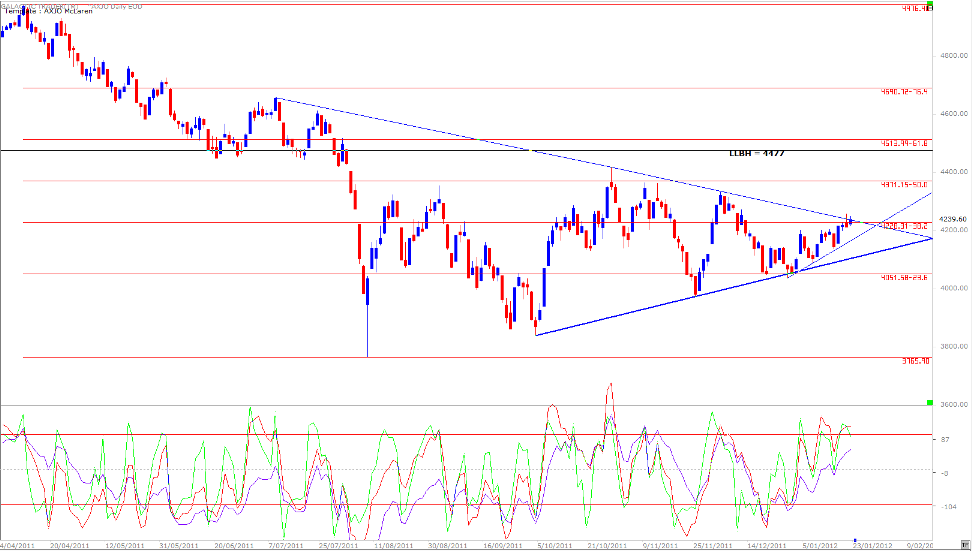Click the 4600.00 price axis label
The image size is (972, 551).
pos(953,114)
